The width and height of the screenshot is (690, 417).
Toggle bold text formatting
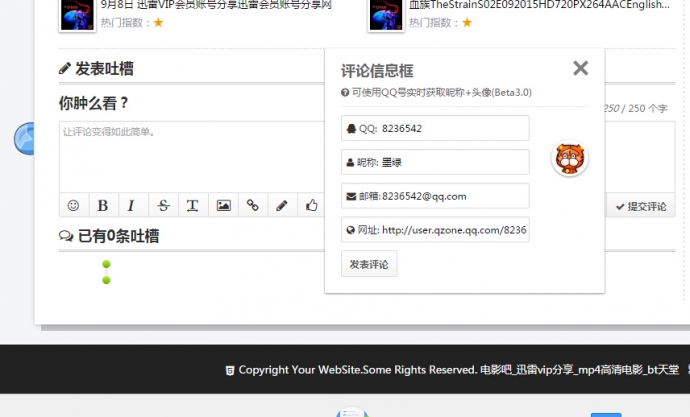(102, 205)
